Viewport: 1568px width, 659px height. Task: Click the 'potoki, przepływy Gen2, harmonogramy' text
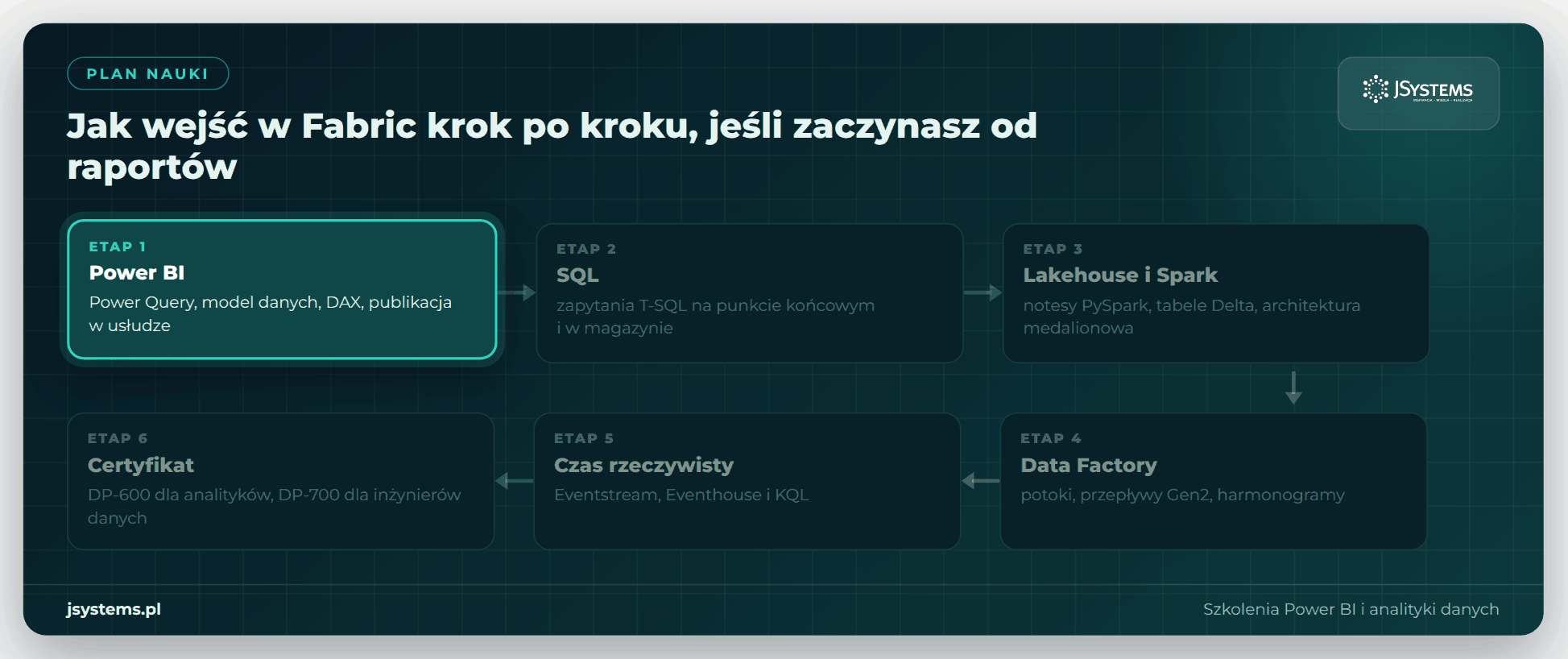(x=1182, y=495)
